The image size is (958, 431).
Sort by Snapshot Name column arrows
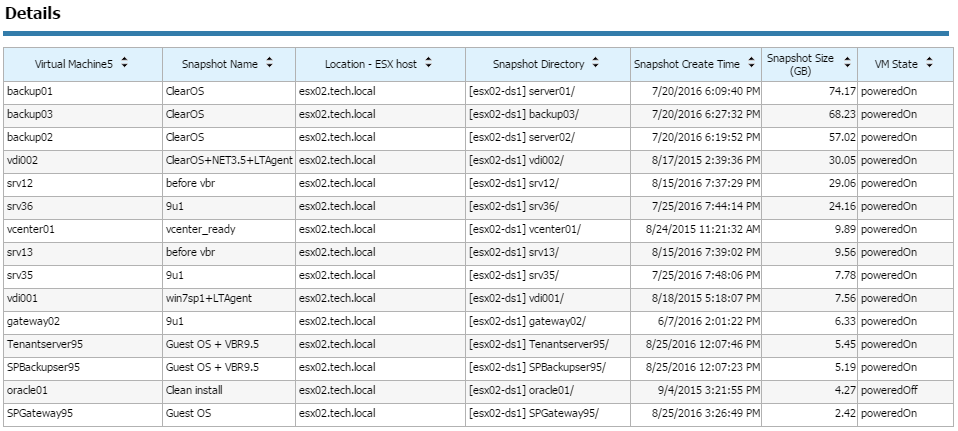click(x=269, y=63)
